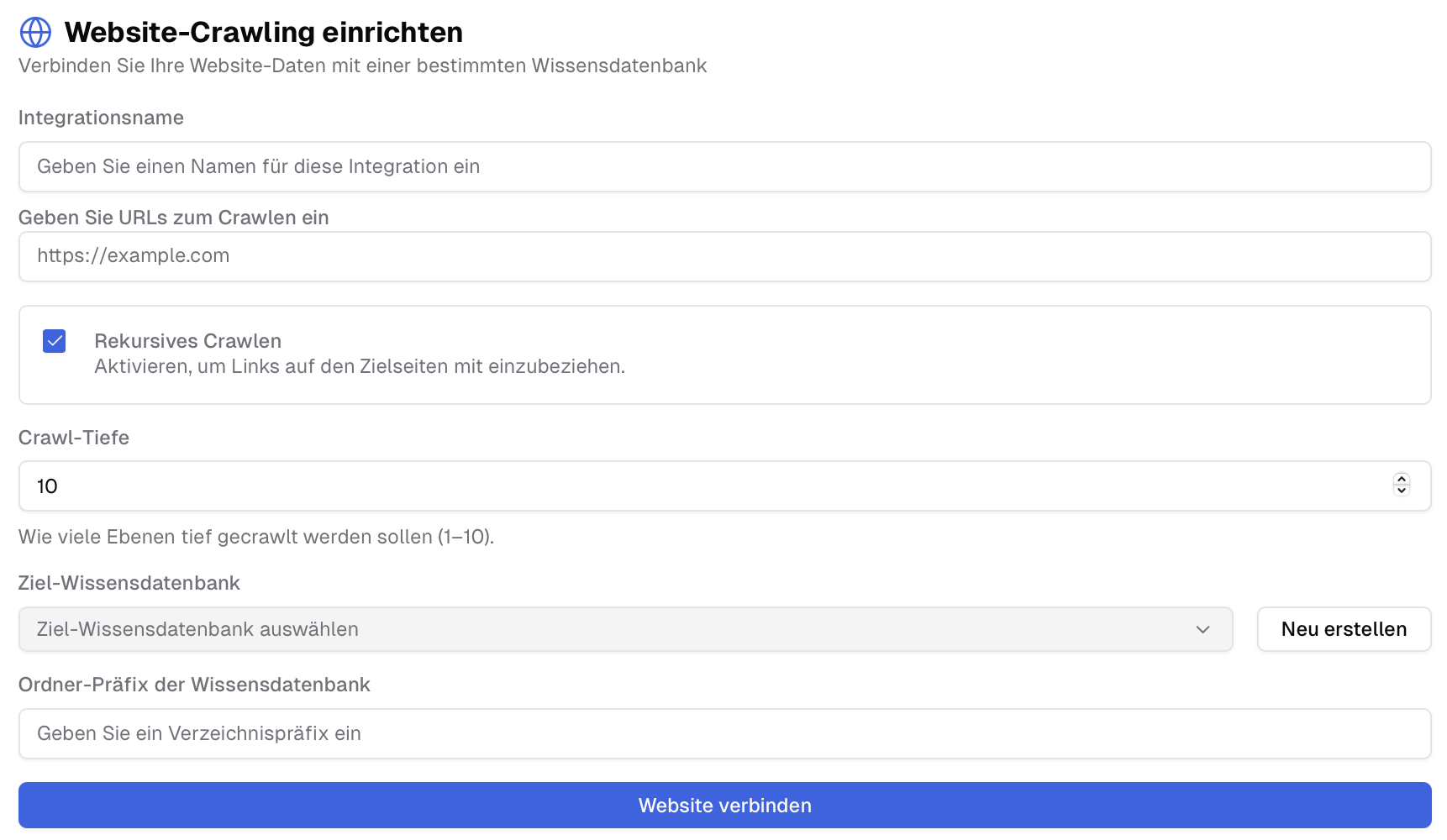The width and height of the screenshot is (1447, 840).
Task: Click the URL field showing https://example.com
Action: (724, 256)
